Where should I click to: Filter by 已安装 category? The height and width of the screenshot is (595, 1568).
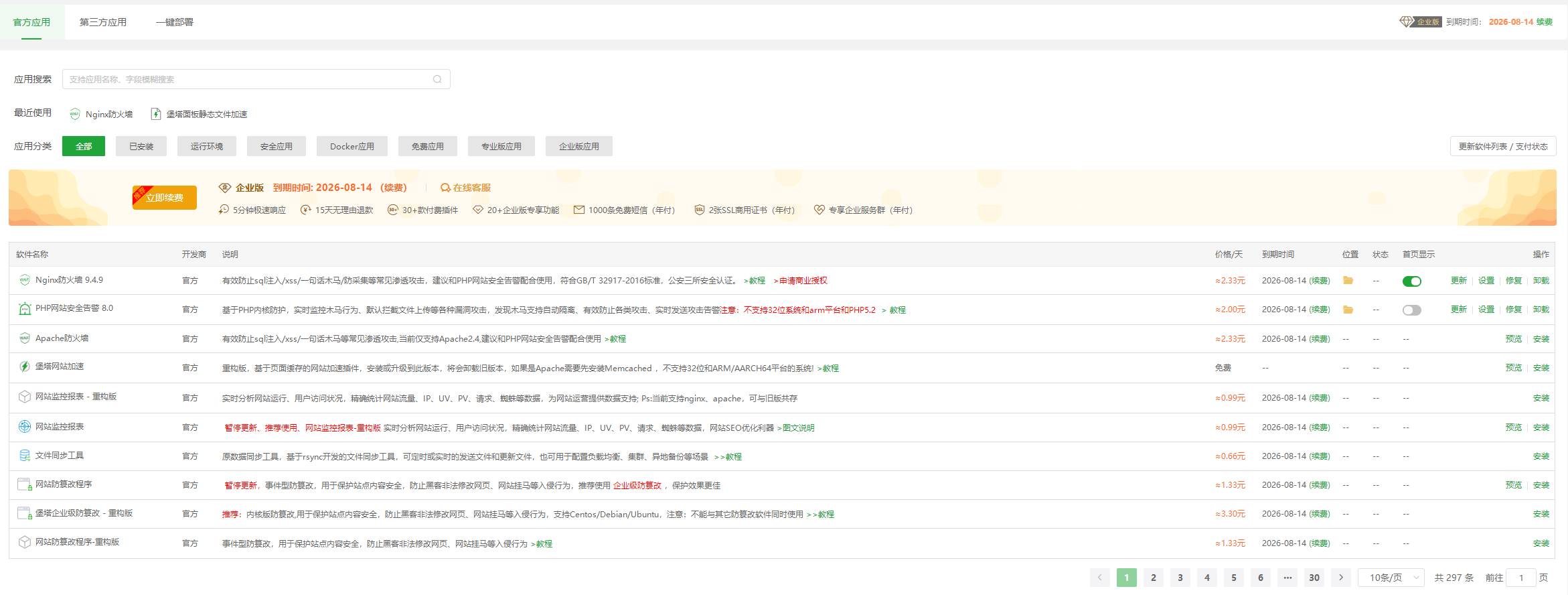coord(141,146)
